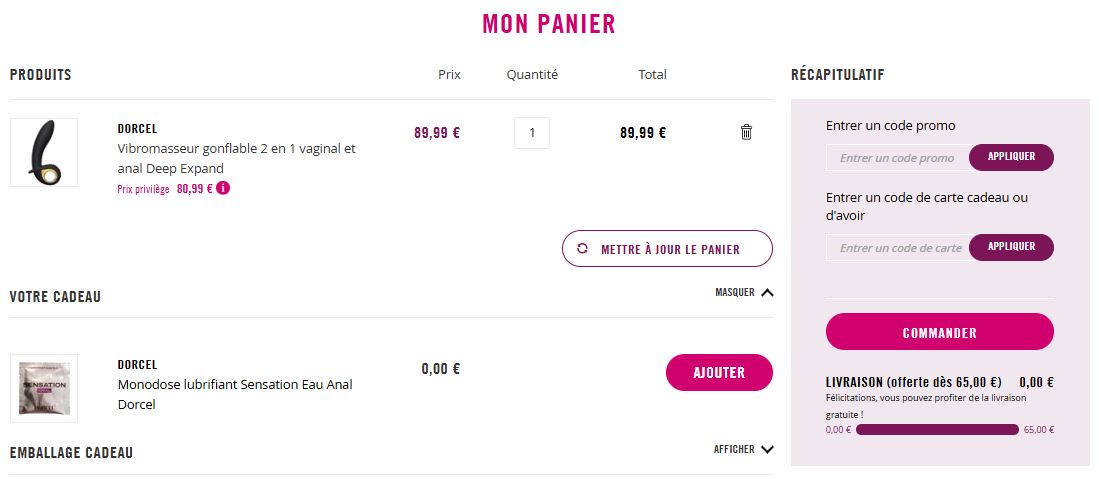Apply the gift card code
This screenshot has width=1099, height=479.
(x=1011, y=248)
